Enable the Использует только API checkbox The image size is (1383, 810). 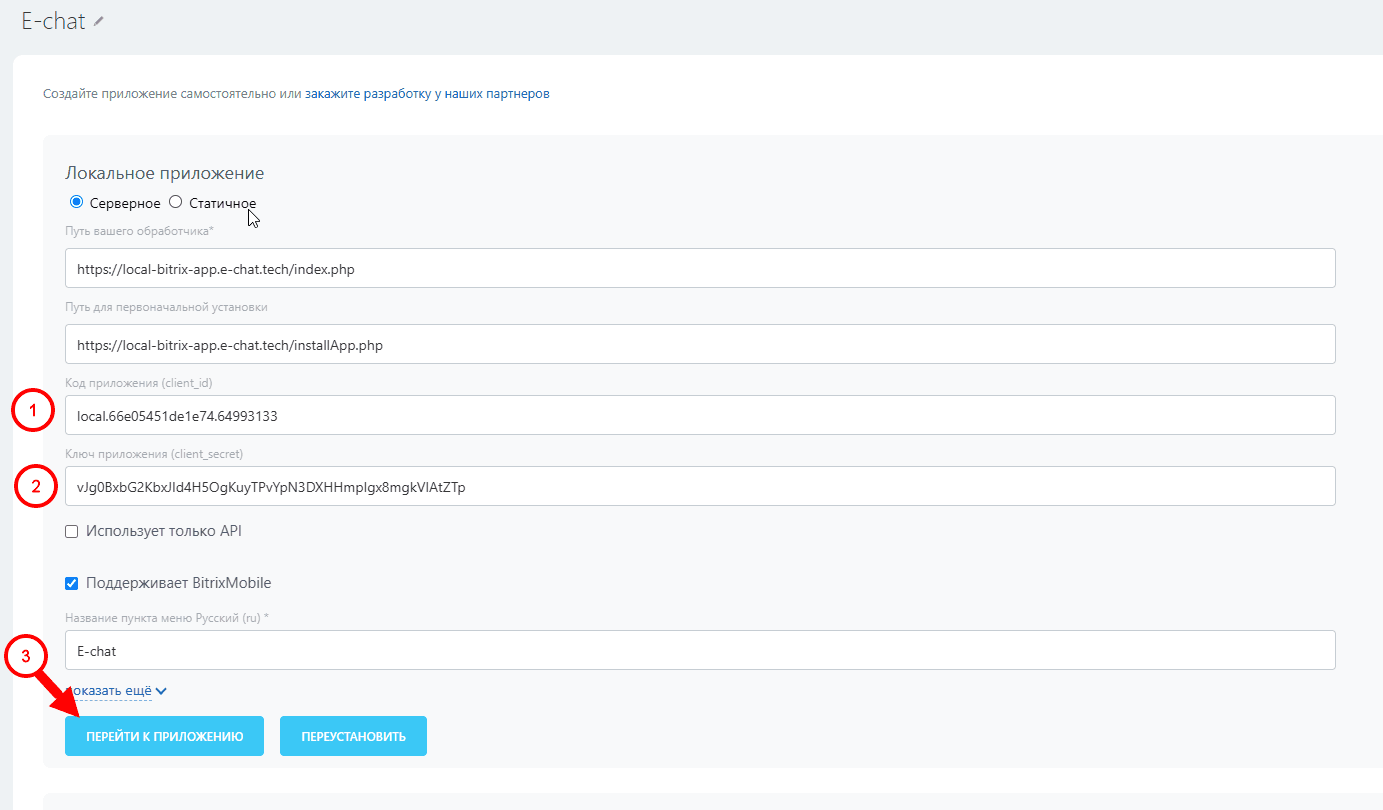[72, 532]
